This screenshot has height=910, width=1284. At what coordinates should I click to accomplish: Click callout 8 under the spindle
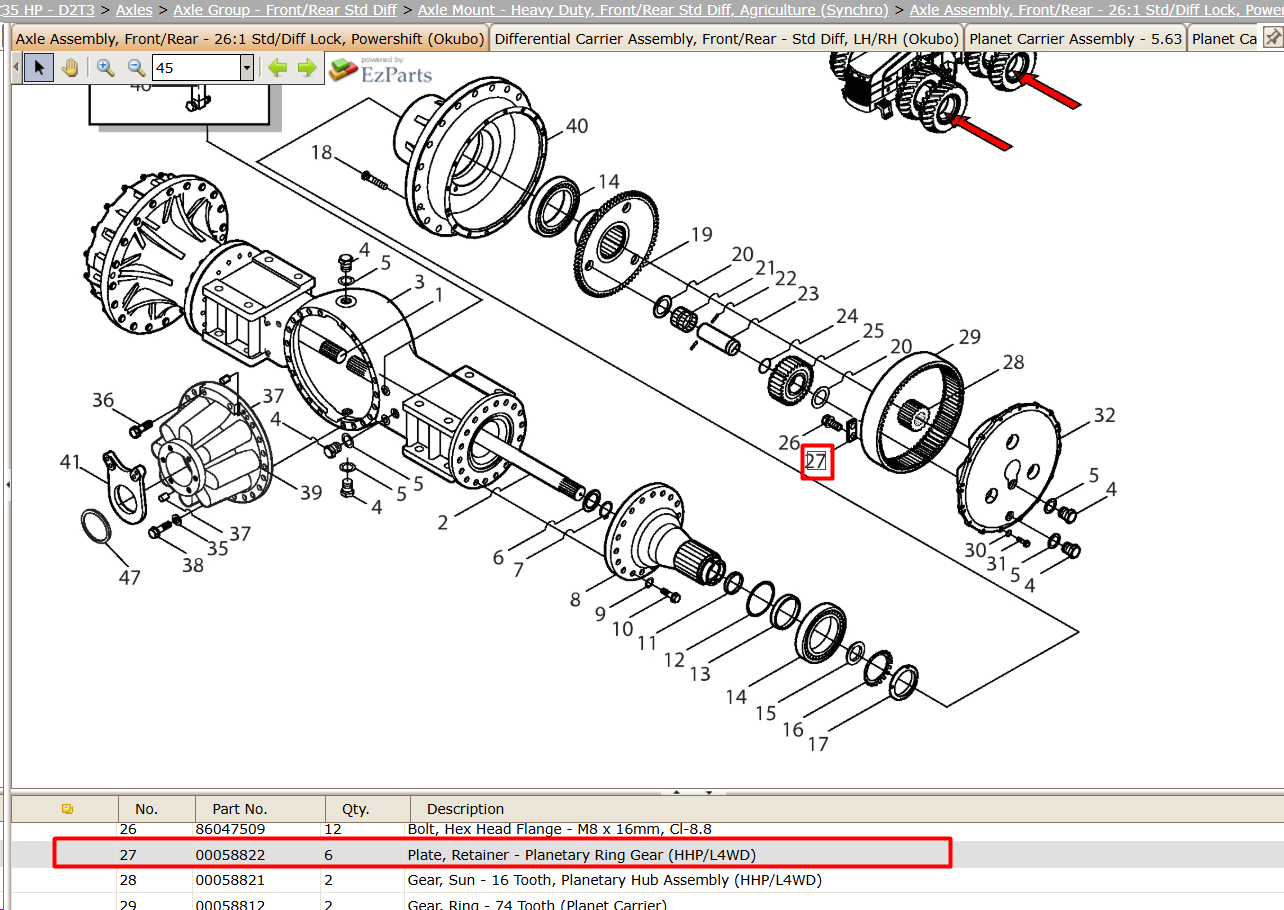point(575,600)
